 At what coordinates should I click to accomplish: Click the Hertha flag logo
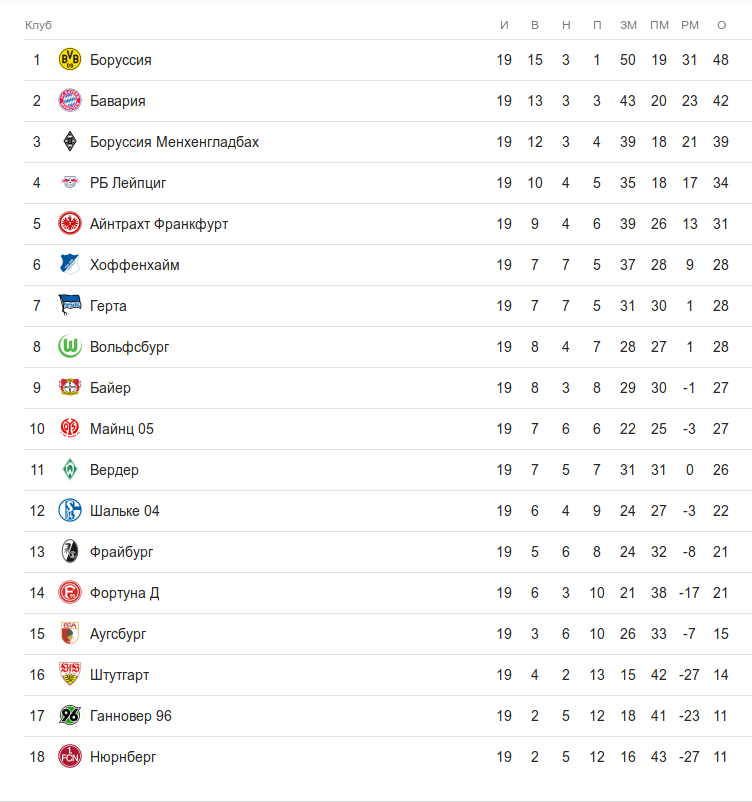pos(70,306)
